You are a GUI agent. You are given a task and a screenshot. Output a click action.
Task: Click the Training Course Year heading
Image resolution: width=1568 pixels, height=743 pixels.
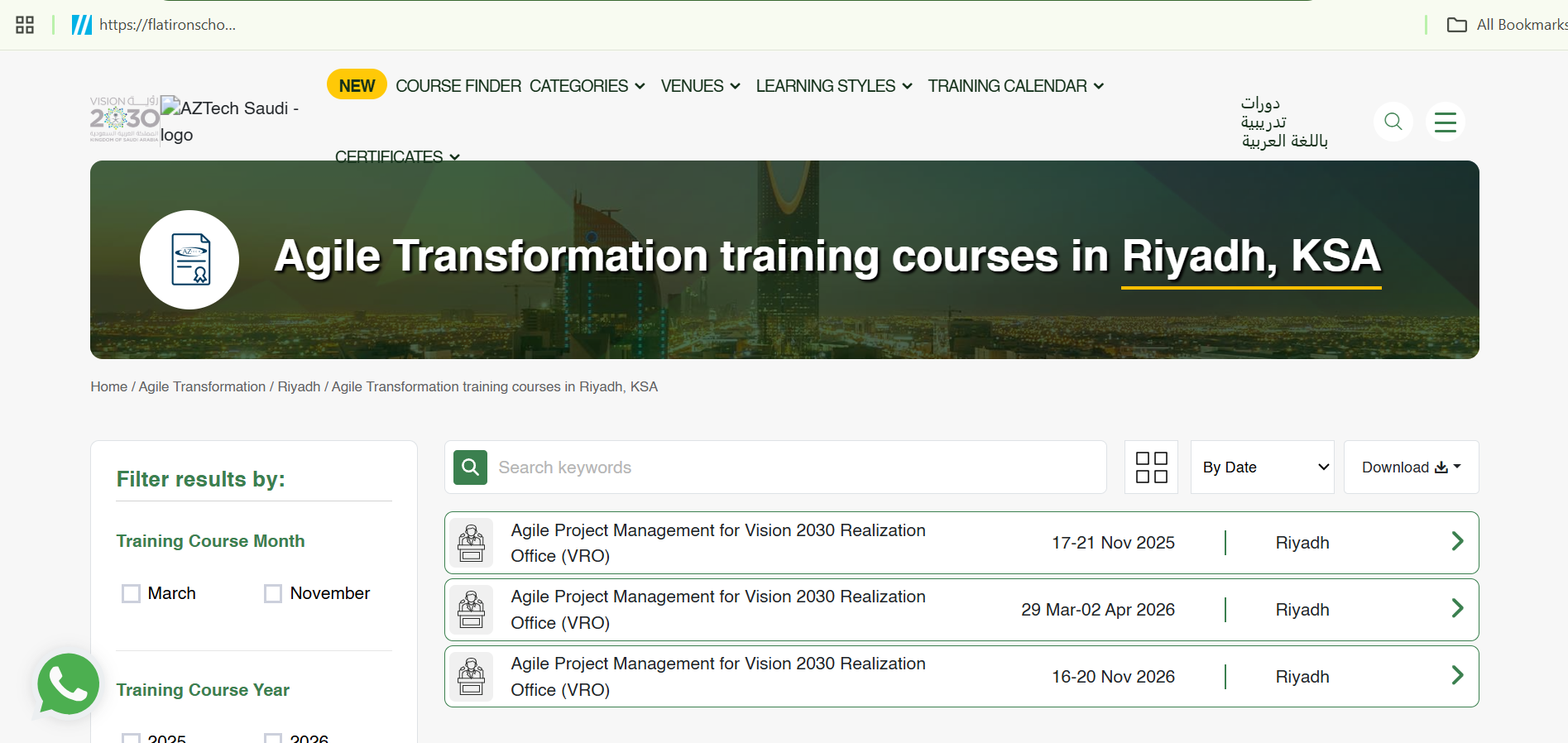(203, 690)
